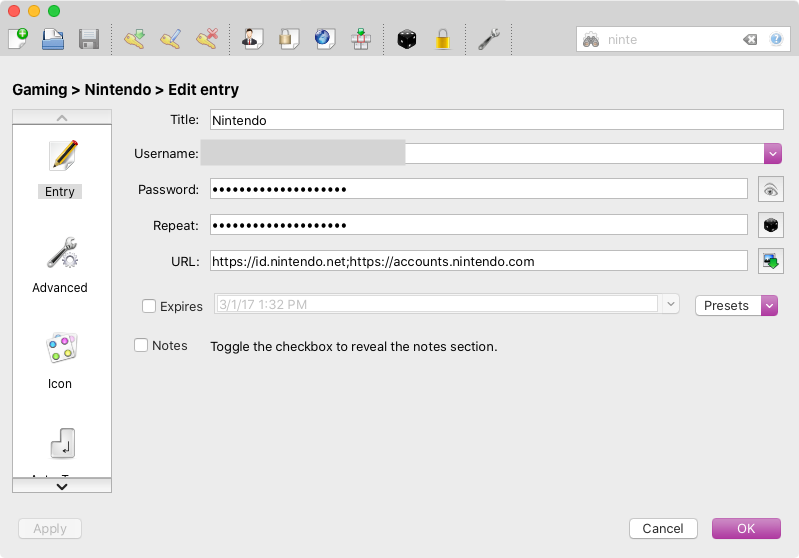
Task: Click the edit entry key-and-pencil icon
Action: click(171, 39)
